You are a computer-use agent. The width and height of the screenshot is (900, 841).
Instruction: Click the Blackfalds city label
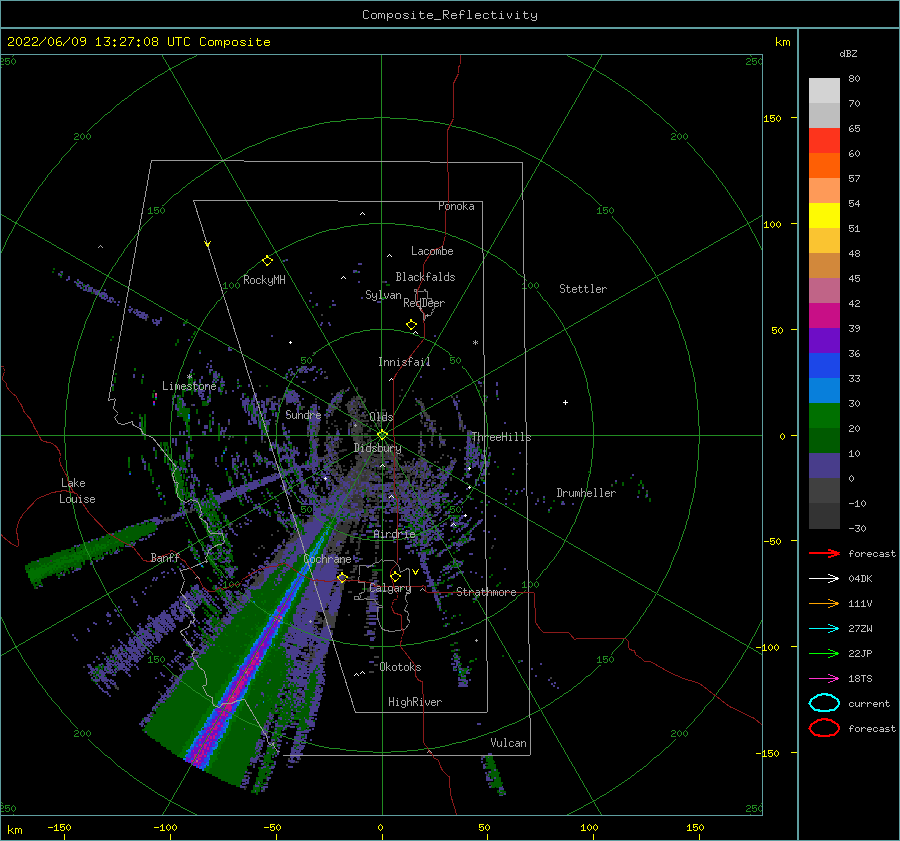[425, 277]
